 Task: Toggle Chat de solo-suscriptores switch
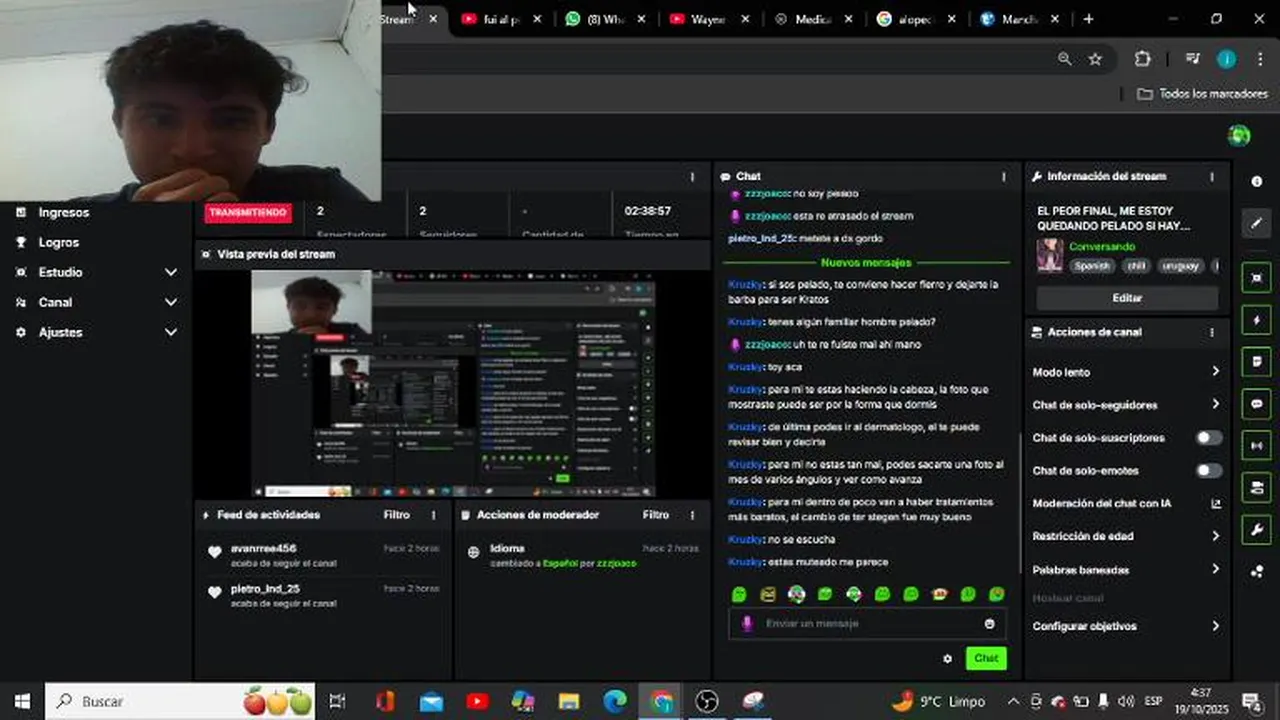tap(1209, 438)
